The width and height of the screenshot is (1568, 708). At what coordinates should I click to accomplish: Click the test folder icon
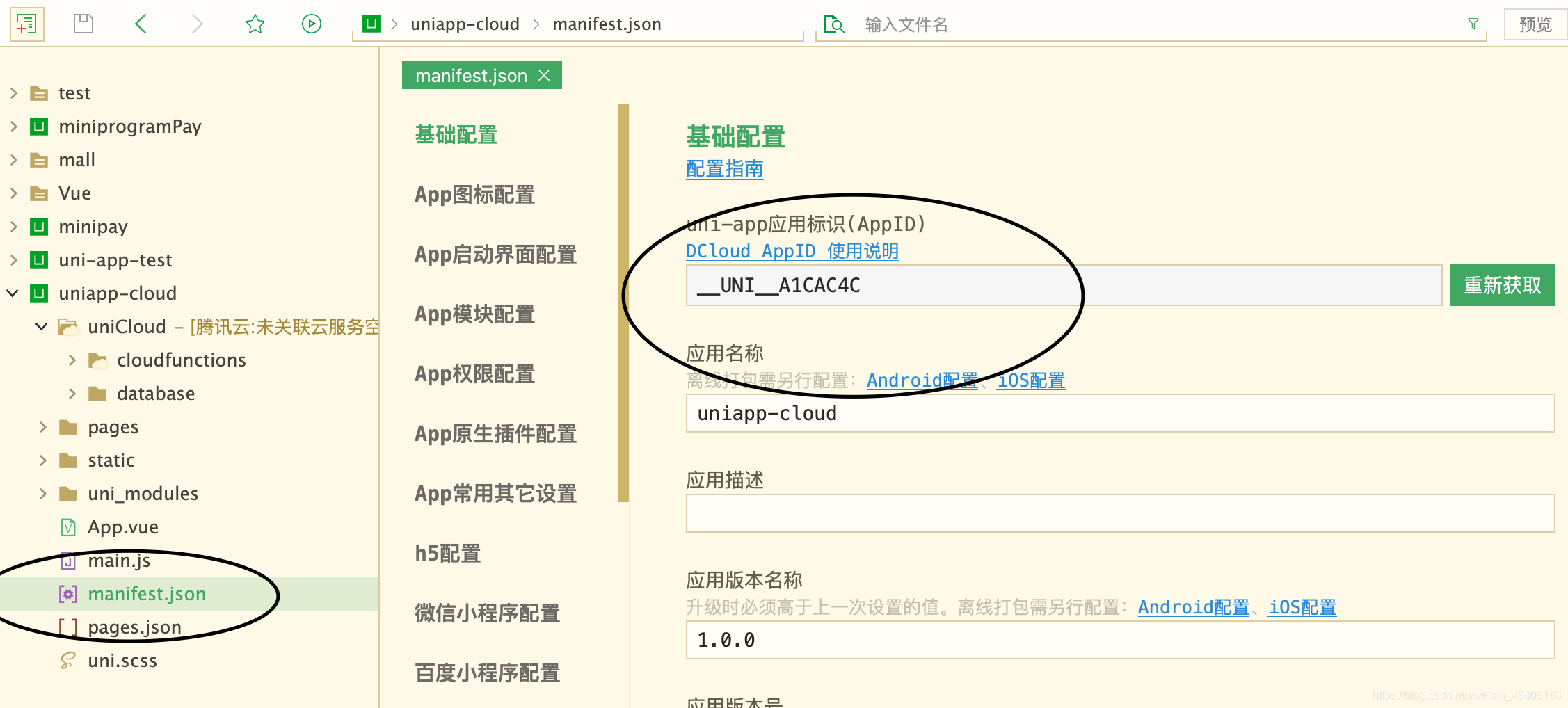coord(39,93)
